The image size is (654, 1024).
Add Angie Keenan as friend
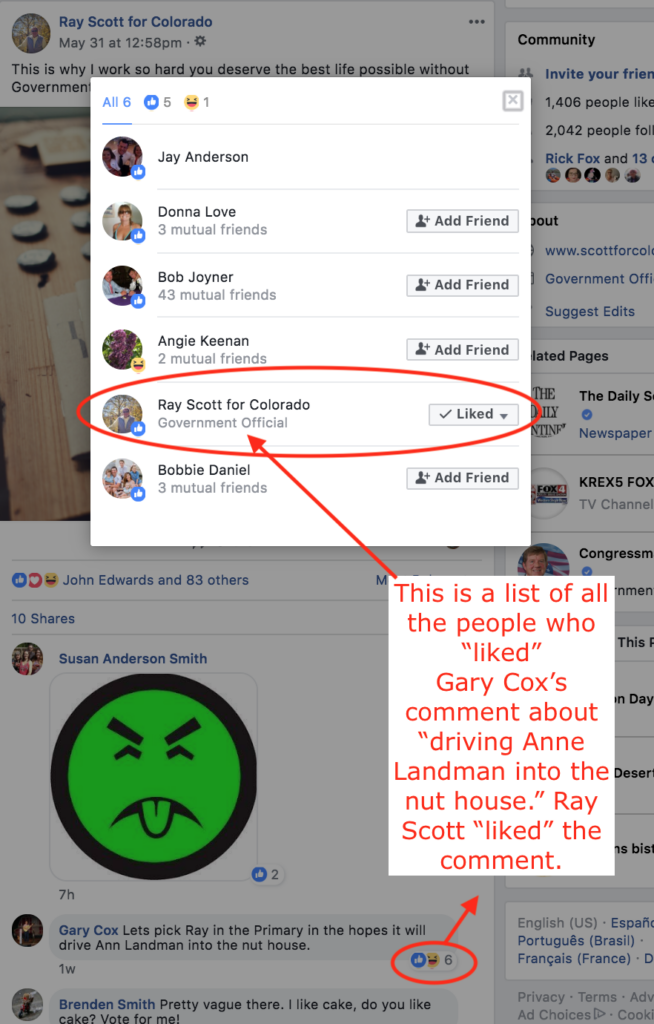463,349
